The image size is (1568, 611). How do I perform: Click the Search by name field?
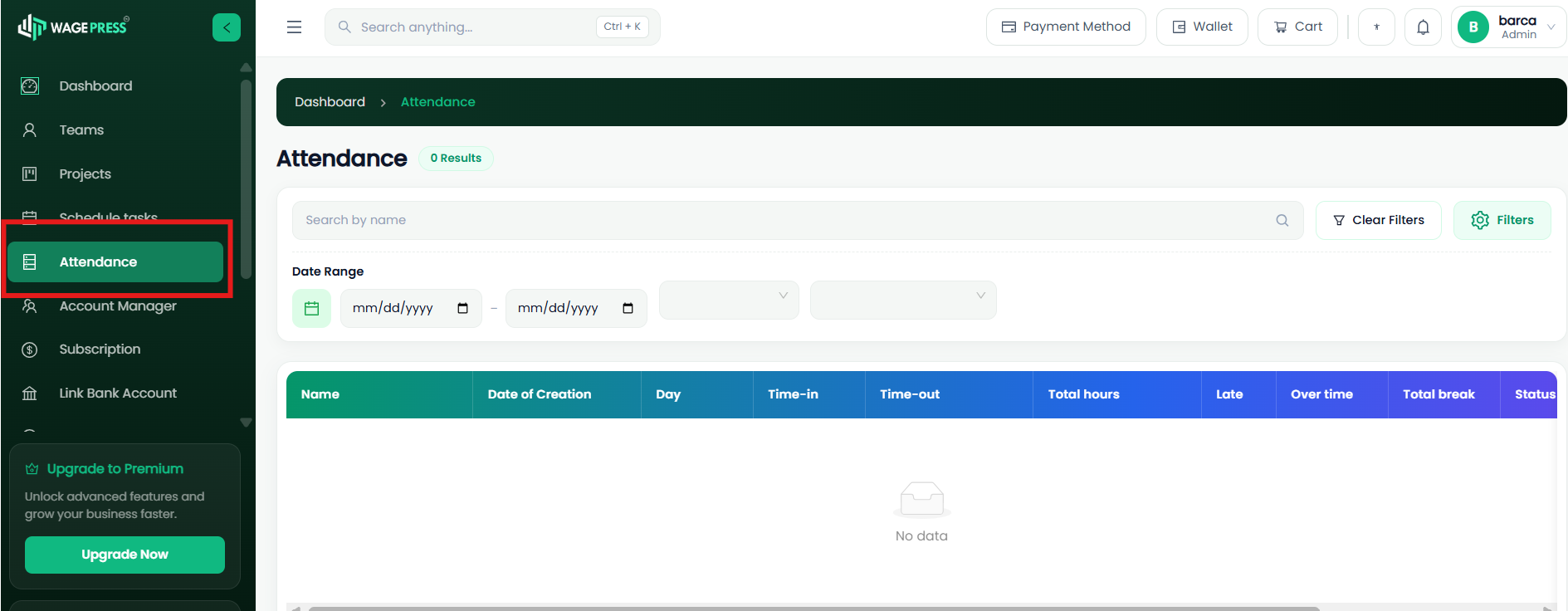click(x=798, y=220)
